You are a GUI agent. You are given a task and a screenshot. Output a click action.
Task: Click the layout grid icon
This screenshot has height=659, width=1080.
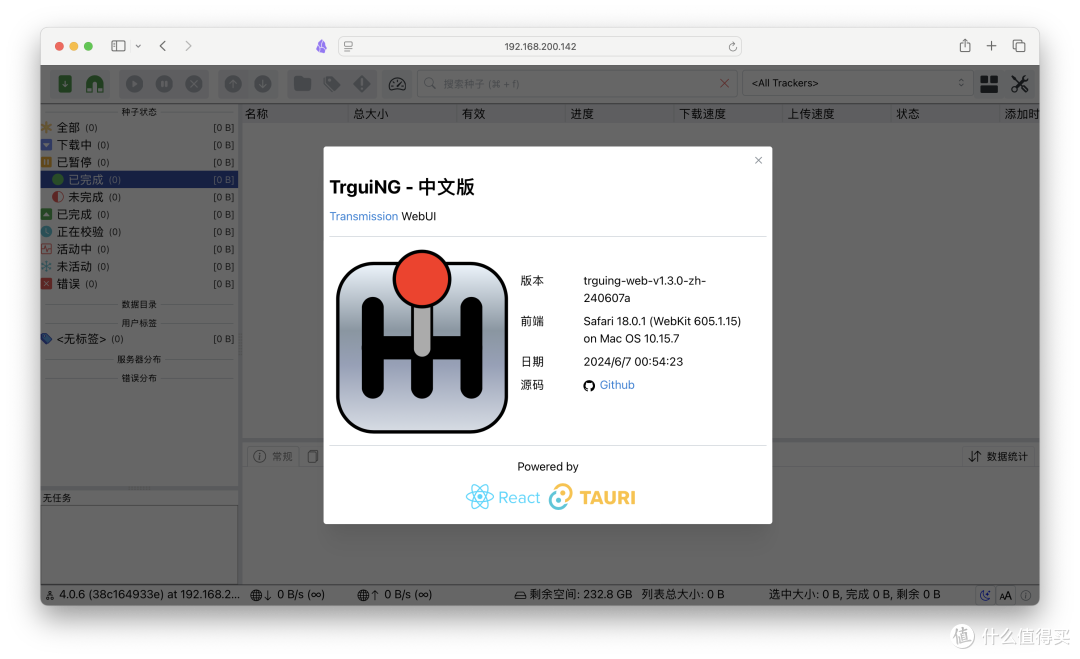click(x=989, y=84)
